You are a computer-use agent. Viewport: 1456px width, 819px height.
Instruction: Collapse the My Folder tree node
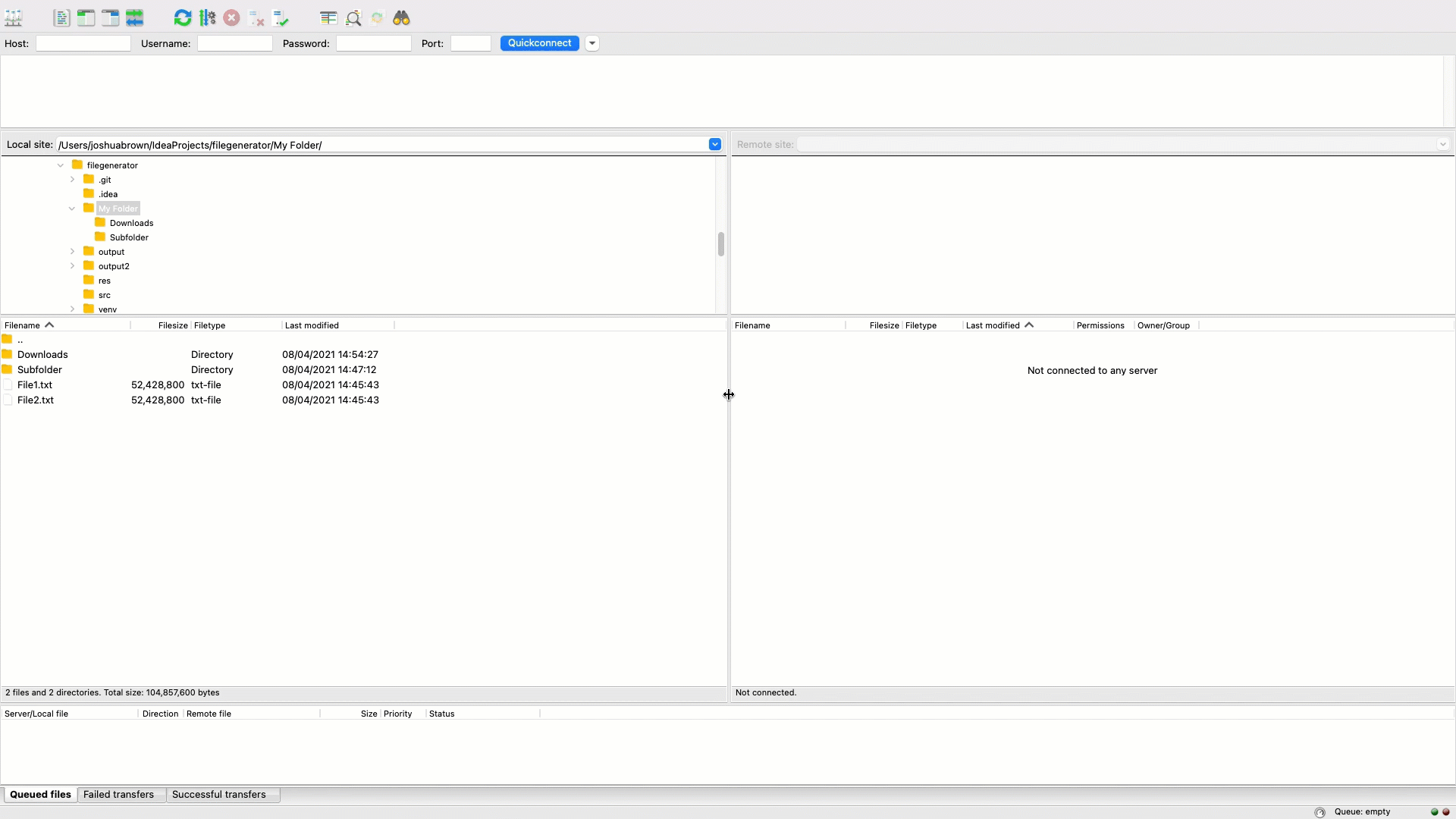click(x=72, y=209)
